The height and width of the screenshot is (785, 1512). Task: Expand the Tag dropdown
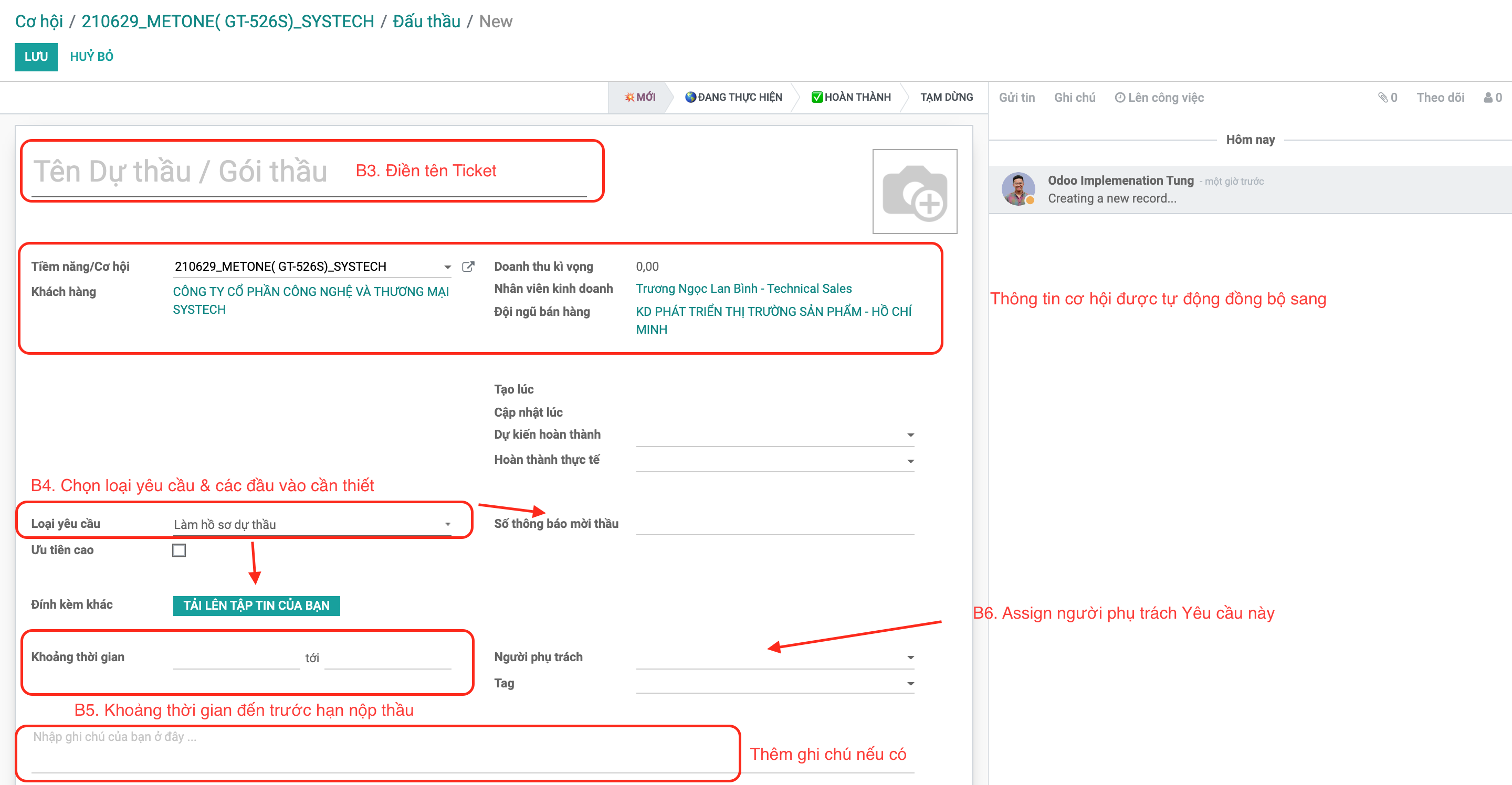pos(910,684)
